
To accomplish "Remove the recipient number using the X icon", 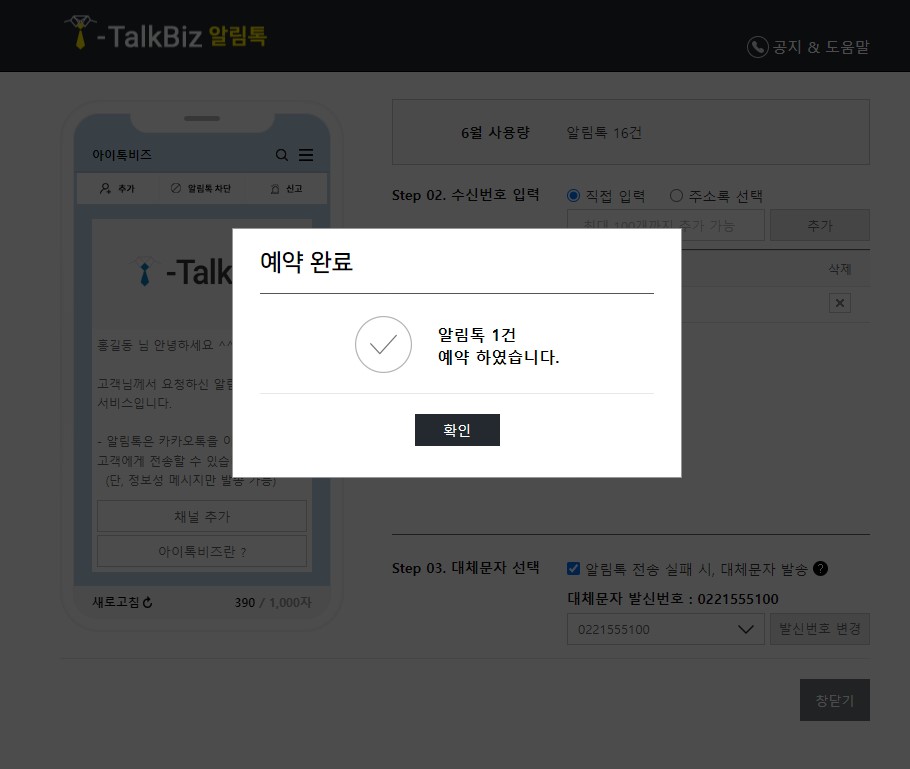I will coord(840,302).
